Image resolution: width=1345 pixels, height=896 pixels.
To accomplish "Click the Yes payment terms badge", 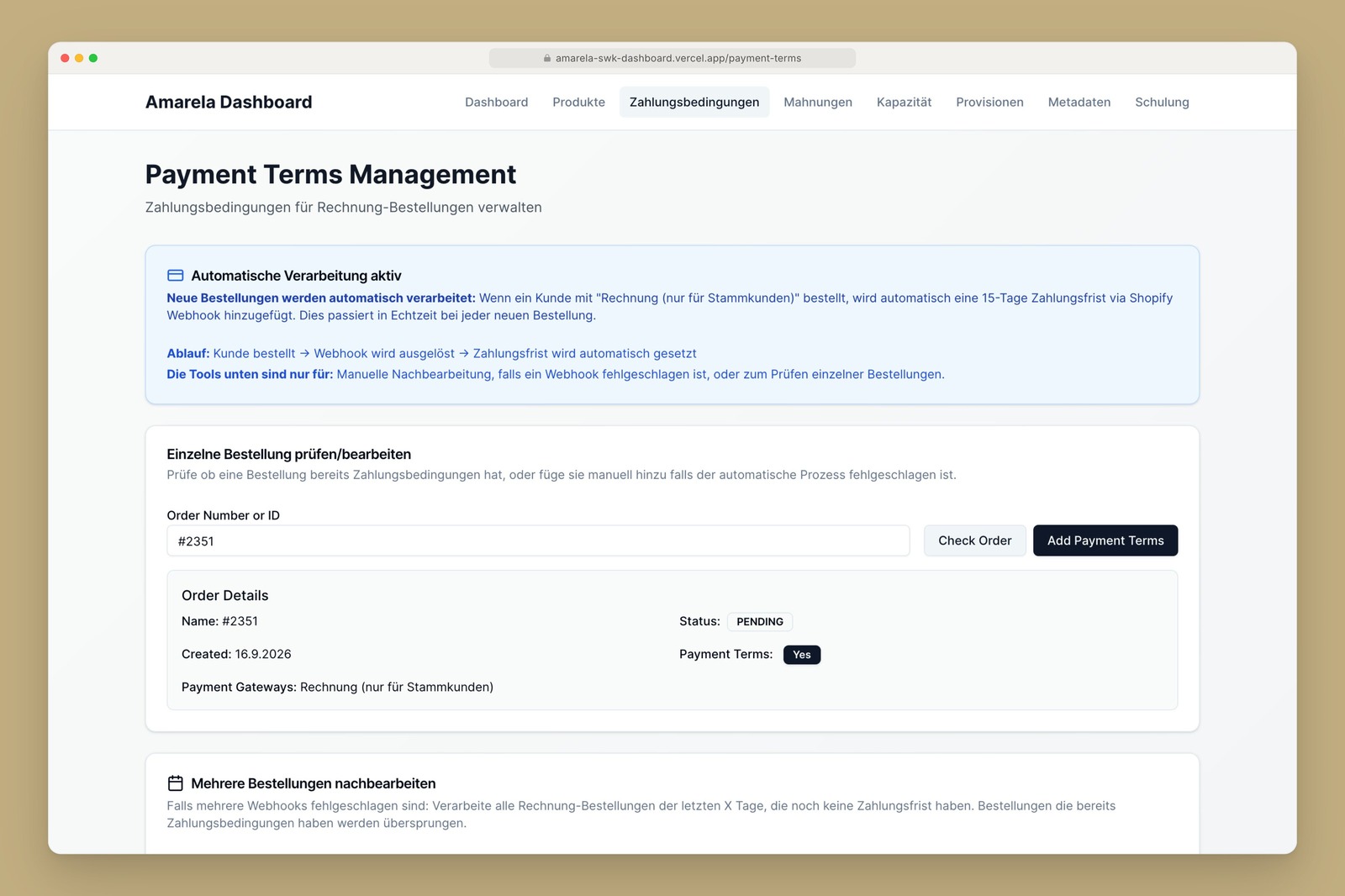I will pos(802,655).
